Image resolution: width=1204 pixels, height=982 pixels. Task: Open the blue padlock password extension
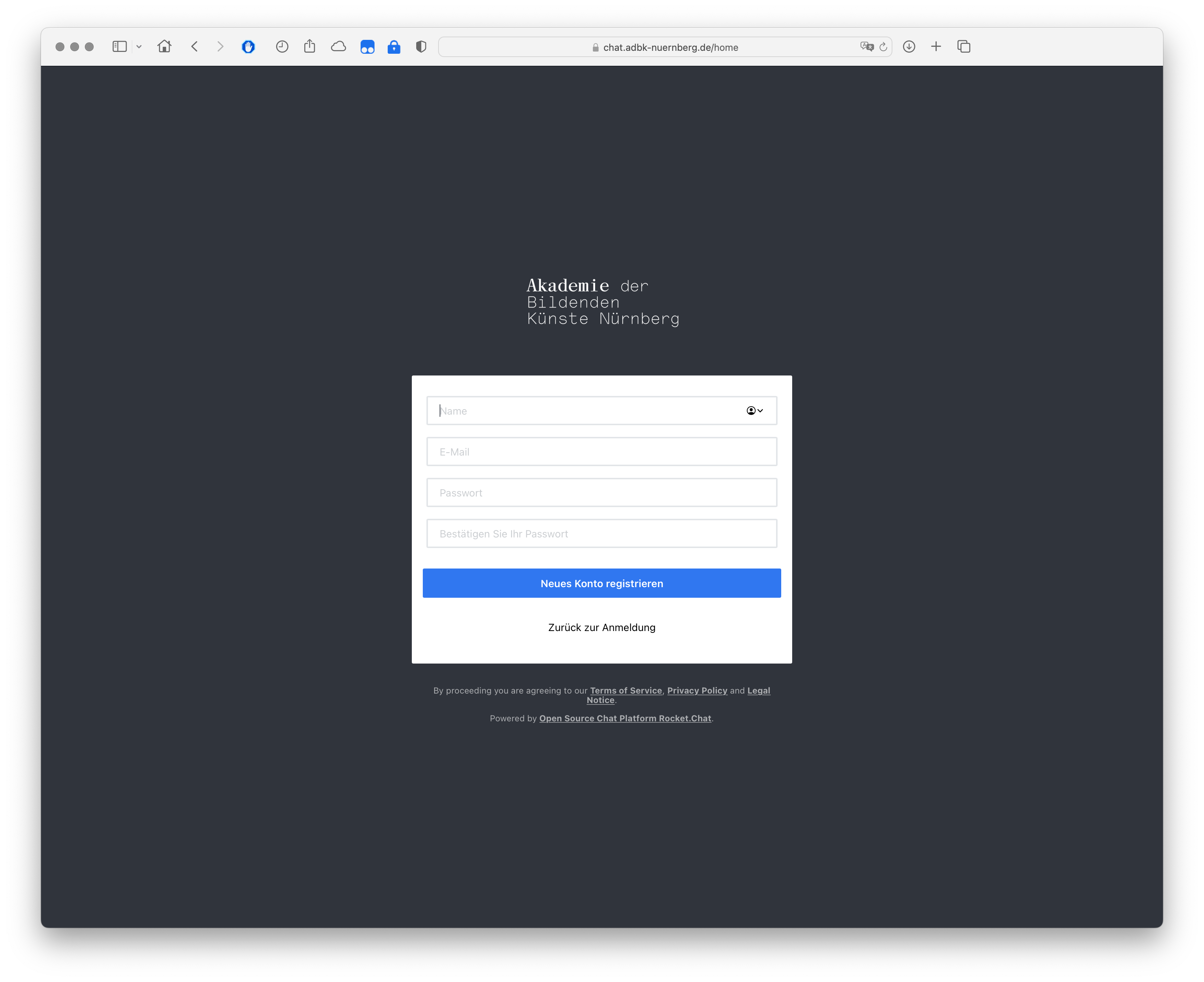[394, 47]
